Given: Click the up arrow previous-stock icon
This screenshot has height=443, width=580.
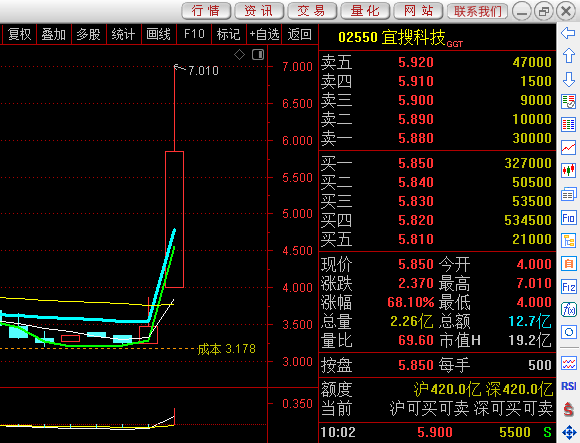Looking at the screenshot, I should [x=568, y=56].
